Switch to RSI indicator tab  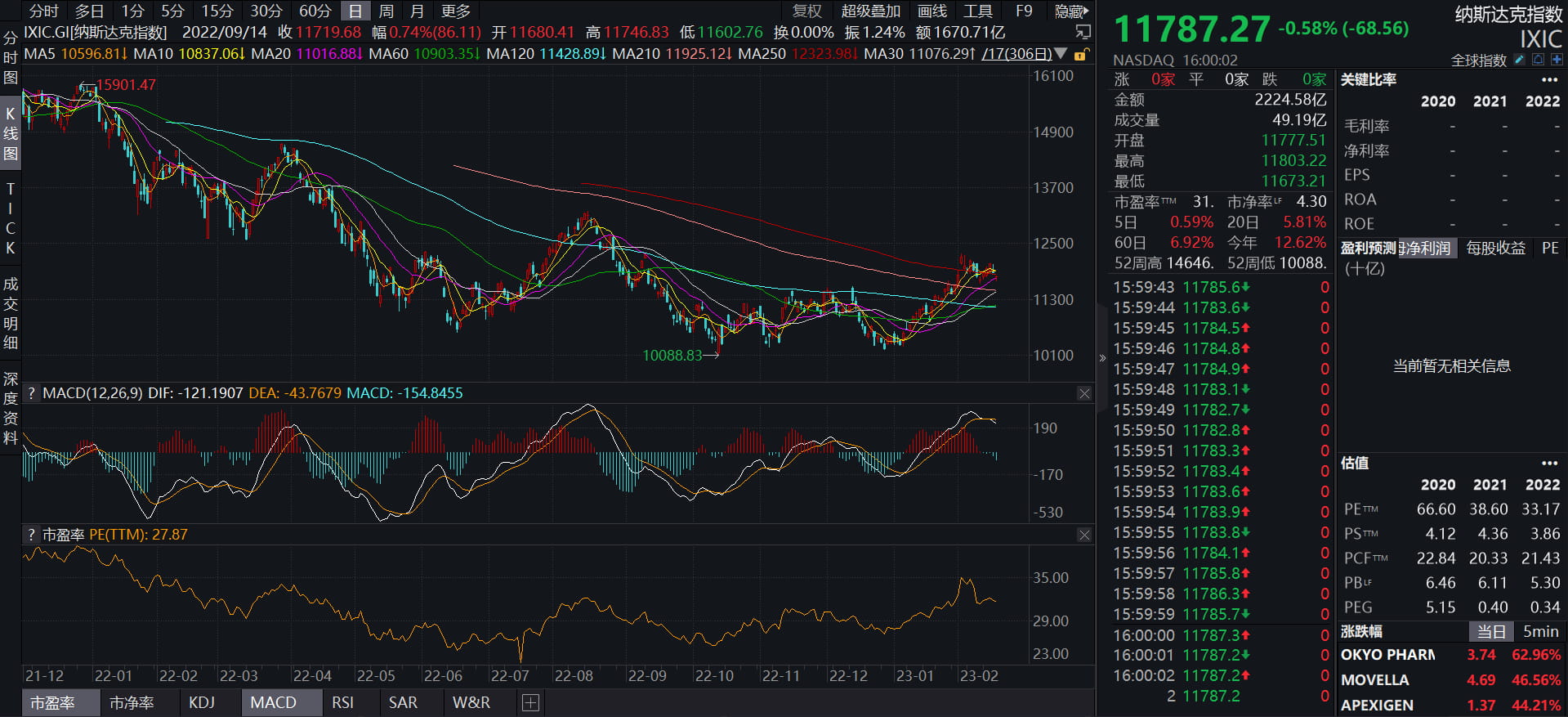(x=343, y=703)
